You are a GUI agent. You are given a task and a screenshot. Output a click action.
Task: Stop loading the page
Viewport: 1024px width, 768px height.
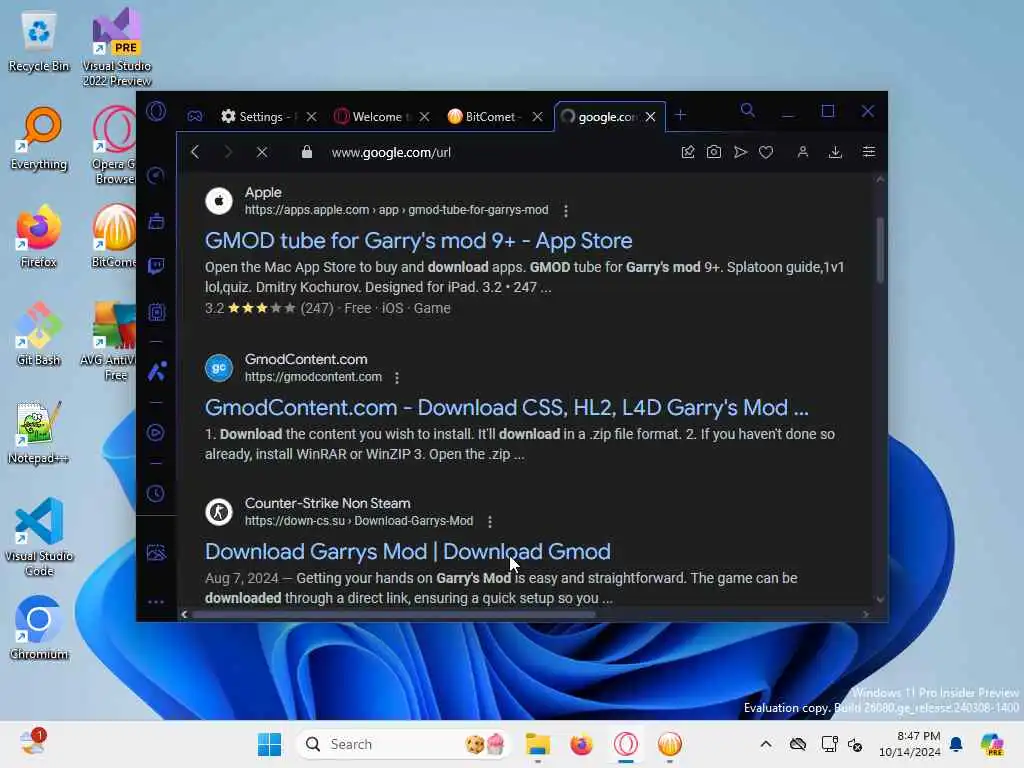pyautogui.click(x=262, y=152)
